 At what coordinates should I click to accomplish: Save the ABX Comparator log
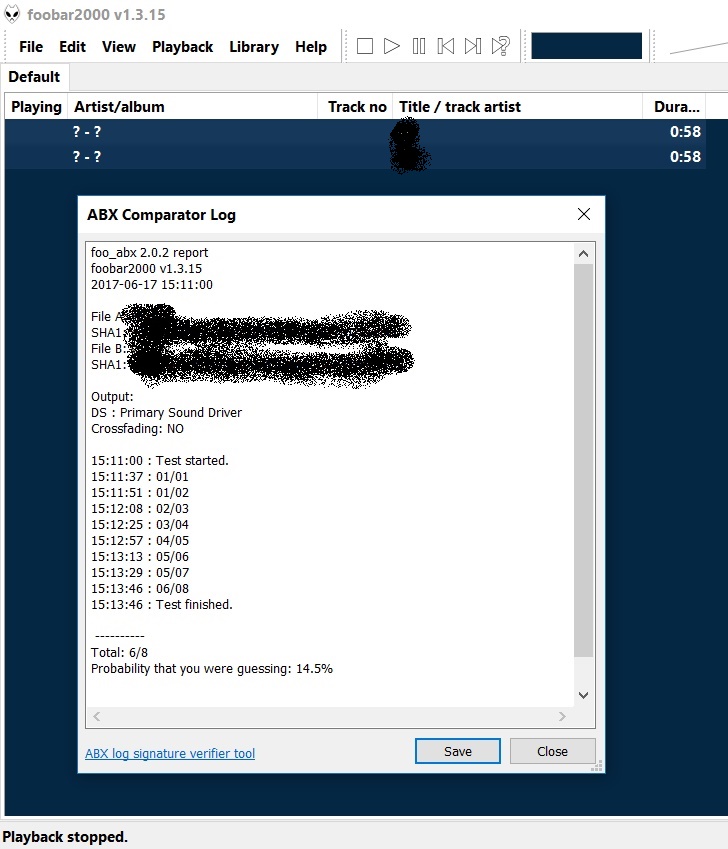(x=457, y=751)
